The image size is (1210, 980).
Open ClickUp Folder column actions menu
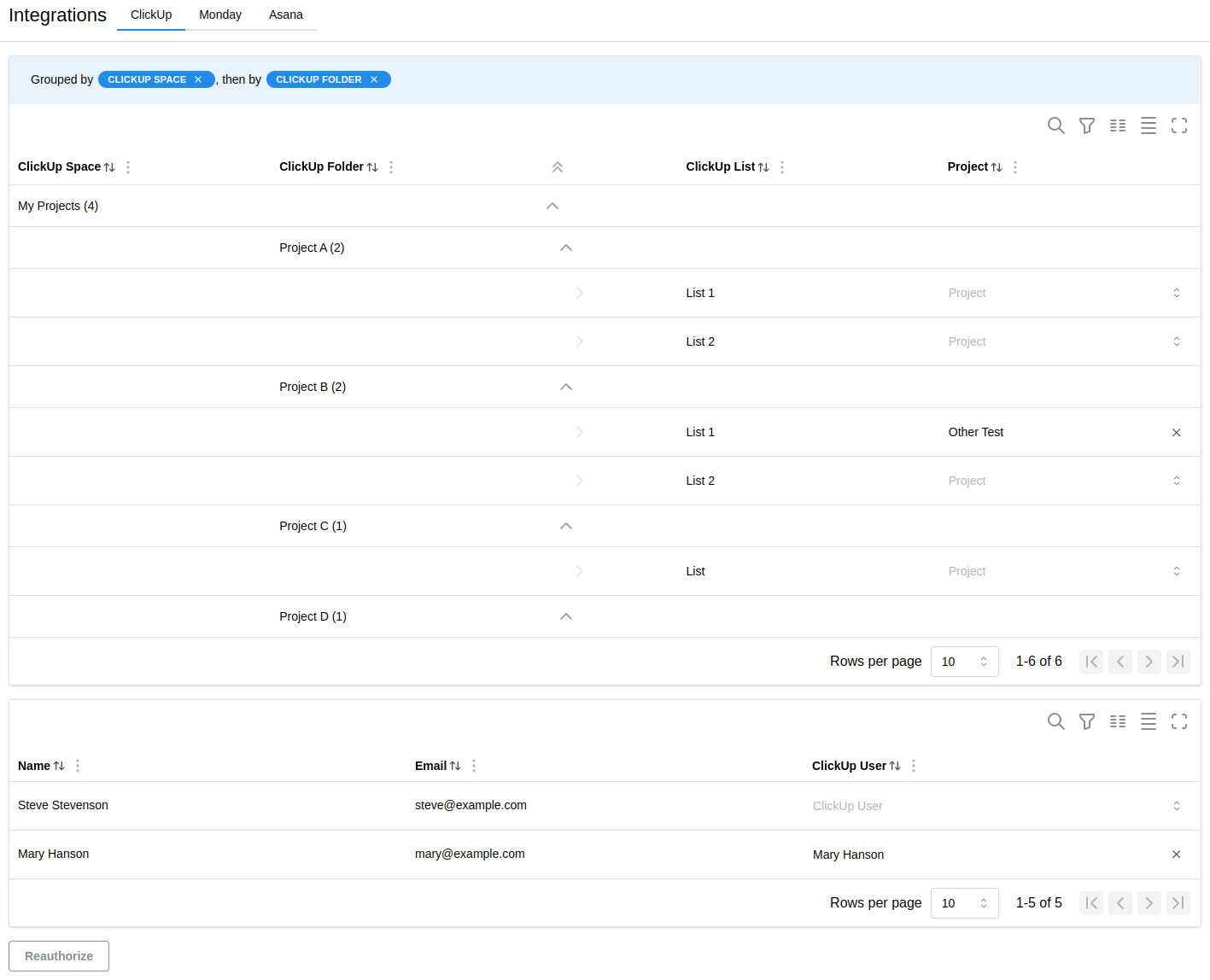click(391, 167)
